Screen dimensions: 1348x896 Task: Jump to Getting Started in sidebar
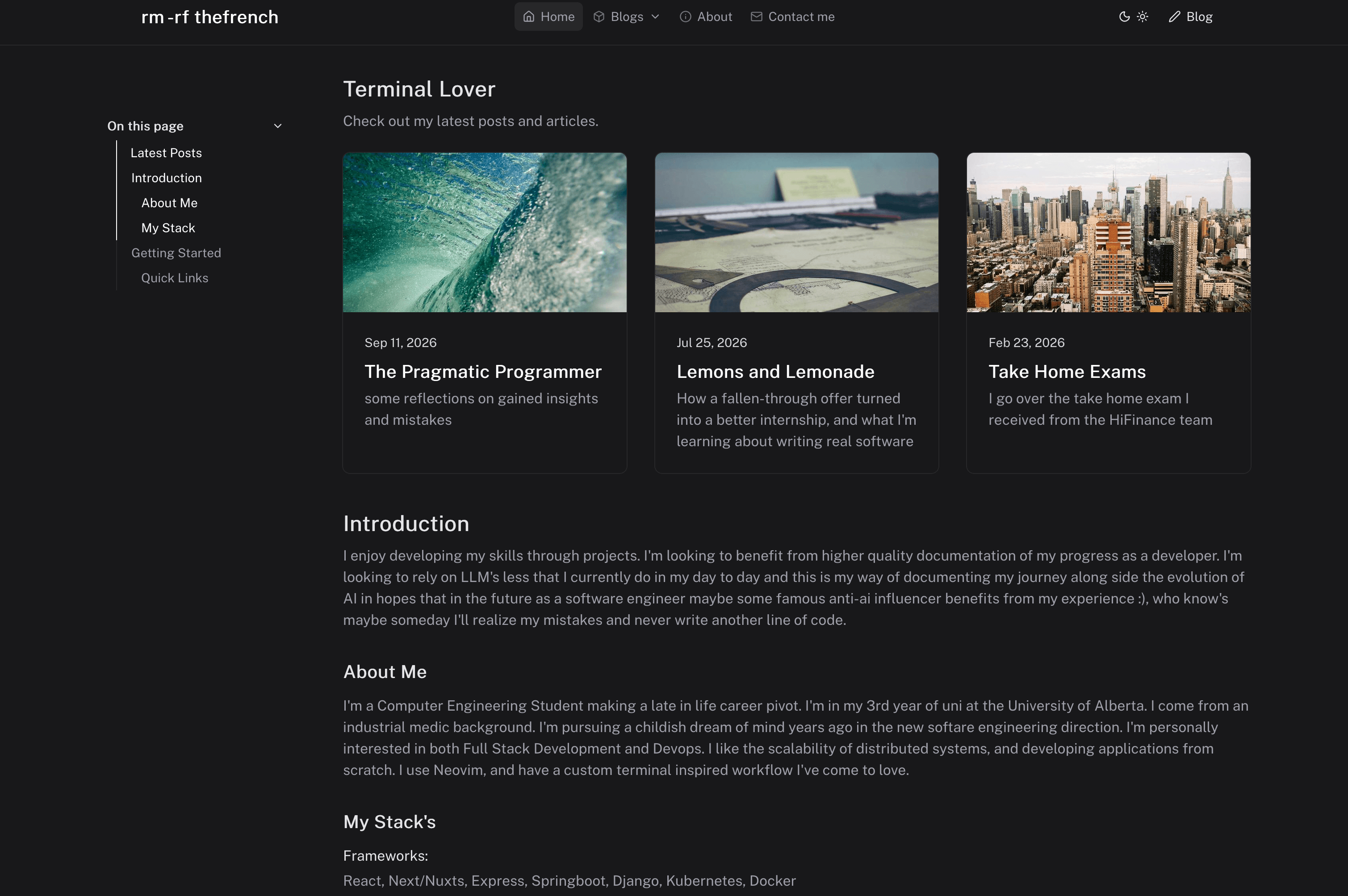pos(176,252)
